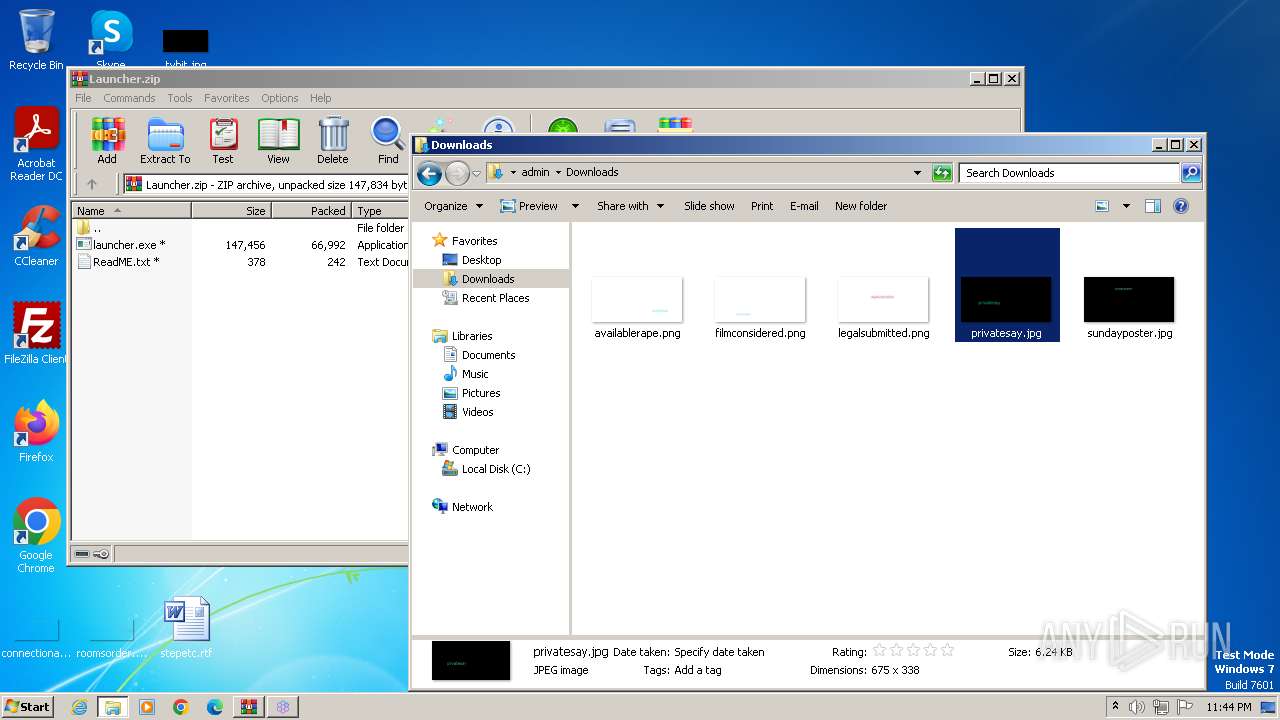Select Skype desktop shortcut
The image size is (1280, 720).
click(110, 40)
